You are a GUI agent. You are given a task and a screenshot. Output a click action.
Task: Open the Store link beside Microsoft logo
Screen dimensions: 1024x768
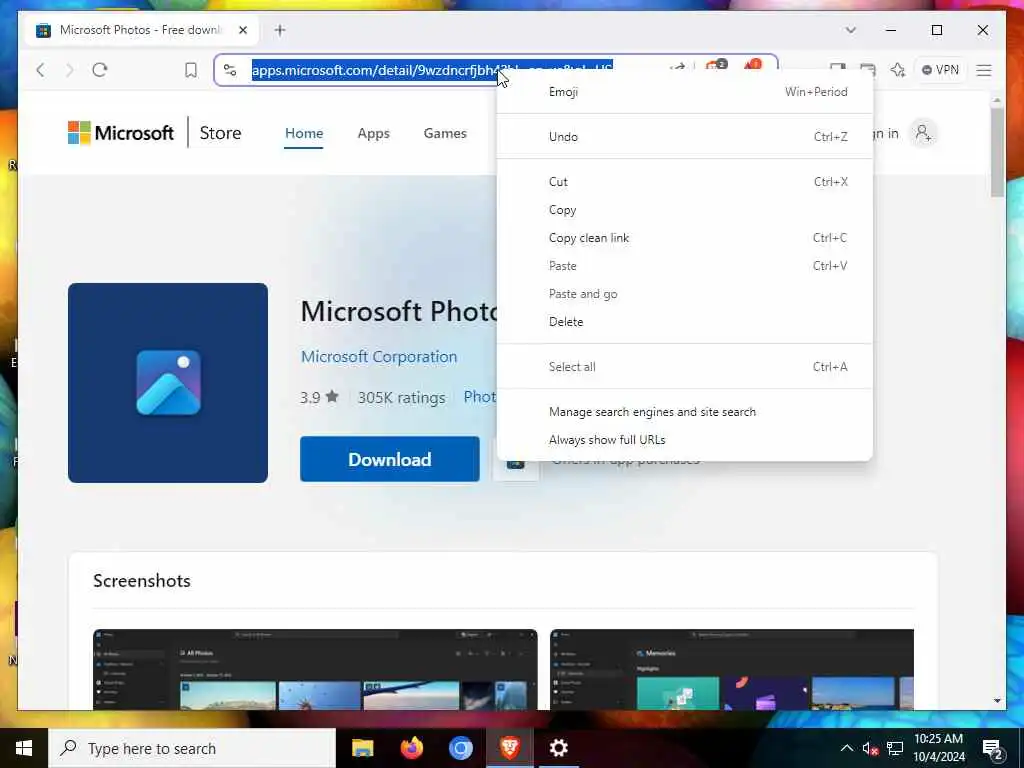click(x=220, y=133)
